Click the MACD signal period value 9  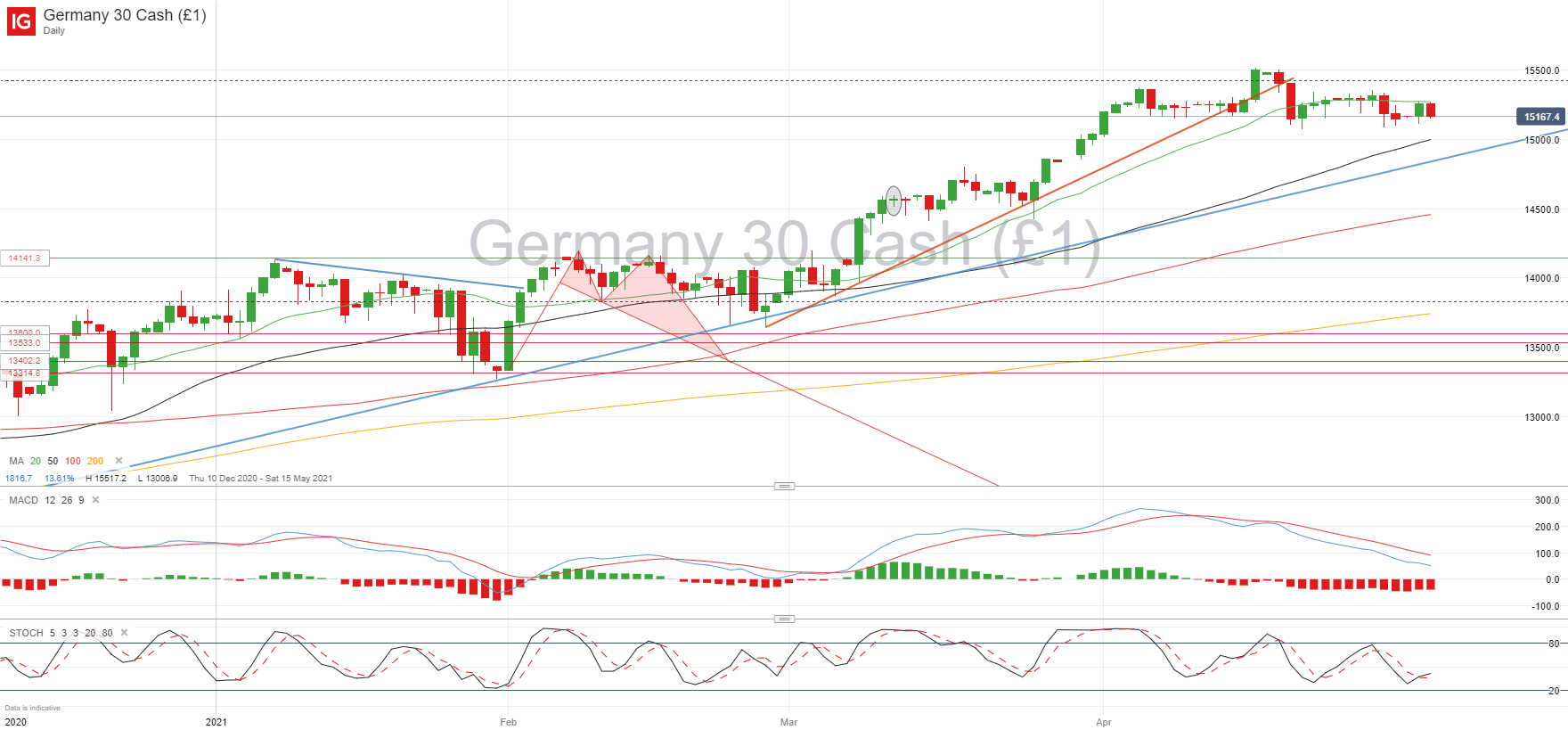pyautogui.click(x=81, y=500)
